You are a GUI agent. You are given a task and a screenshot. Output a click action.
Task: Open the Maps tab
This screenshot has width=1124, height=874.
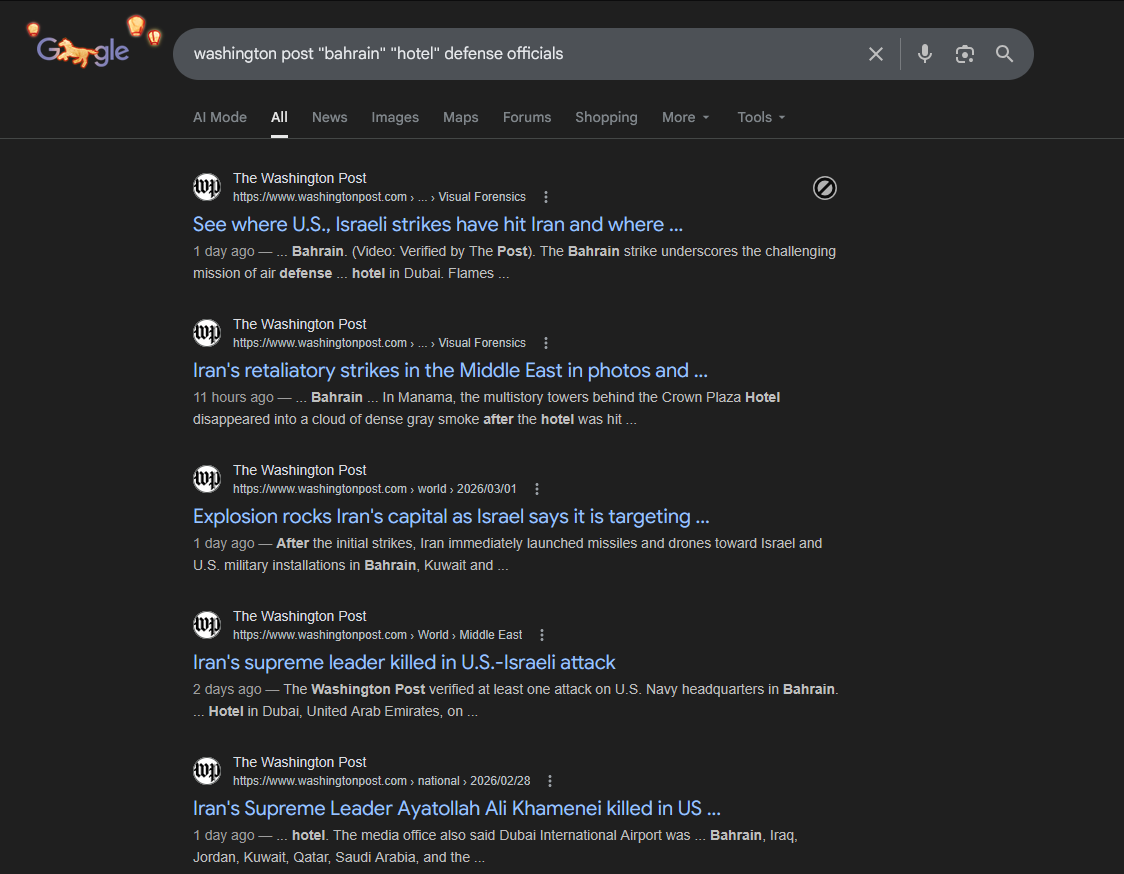[x=460, y=117]
